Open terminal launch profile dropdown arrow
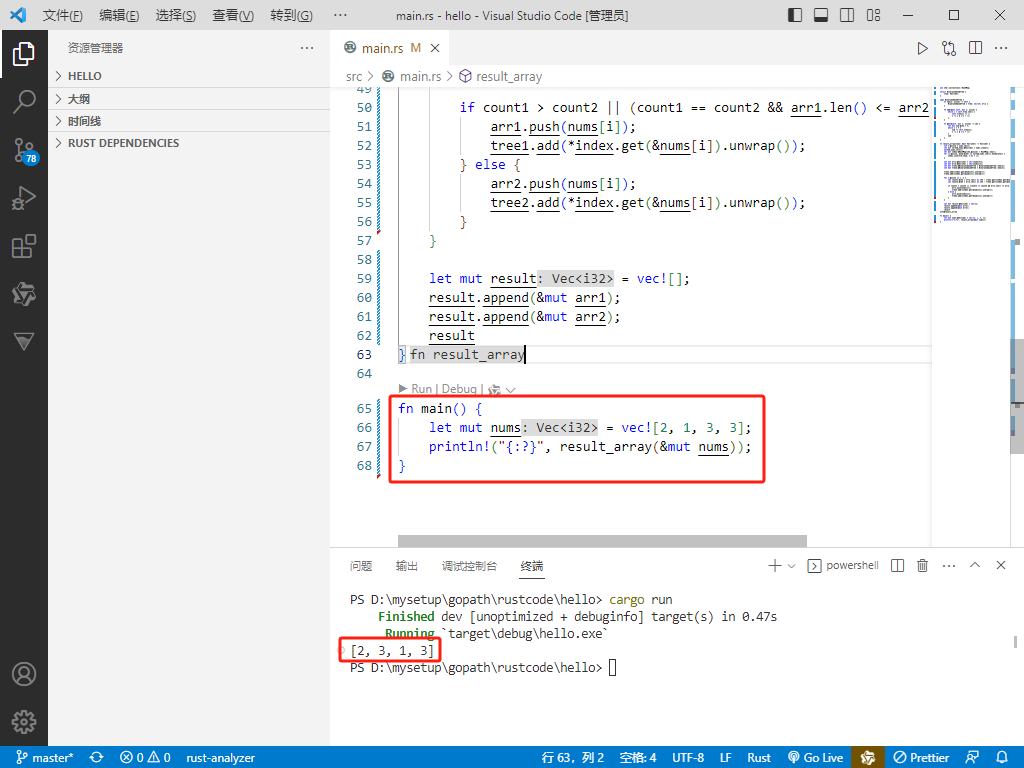1024x768 pixels. (x=792, y=566)
